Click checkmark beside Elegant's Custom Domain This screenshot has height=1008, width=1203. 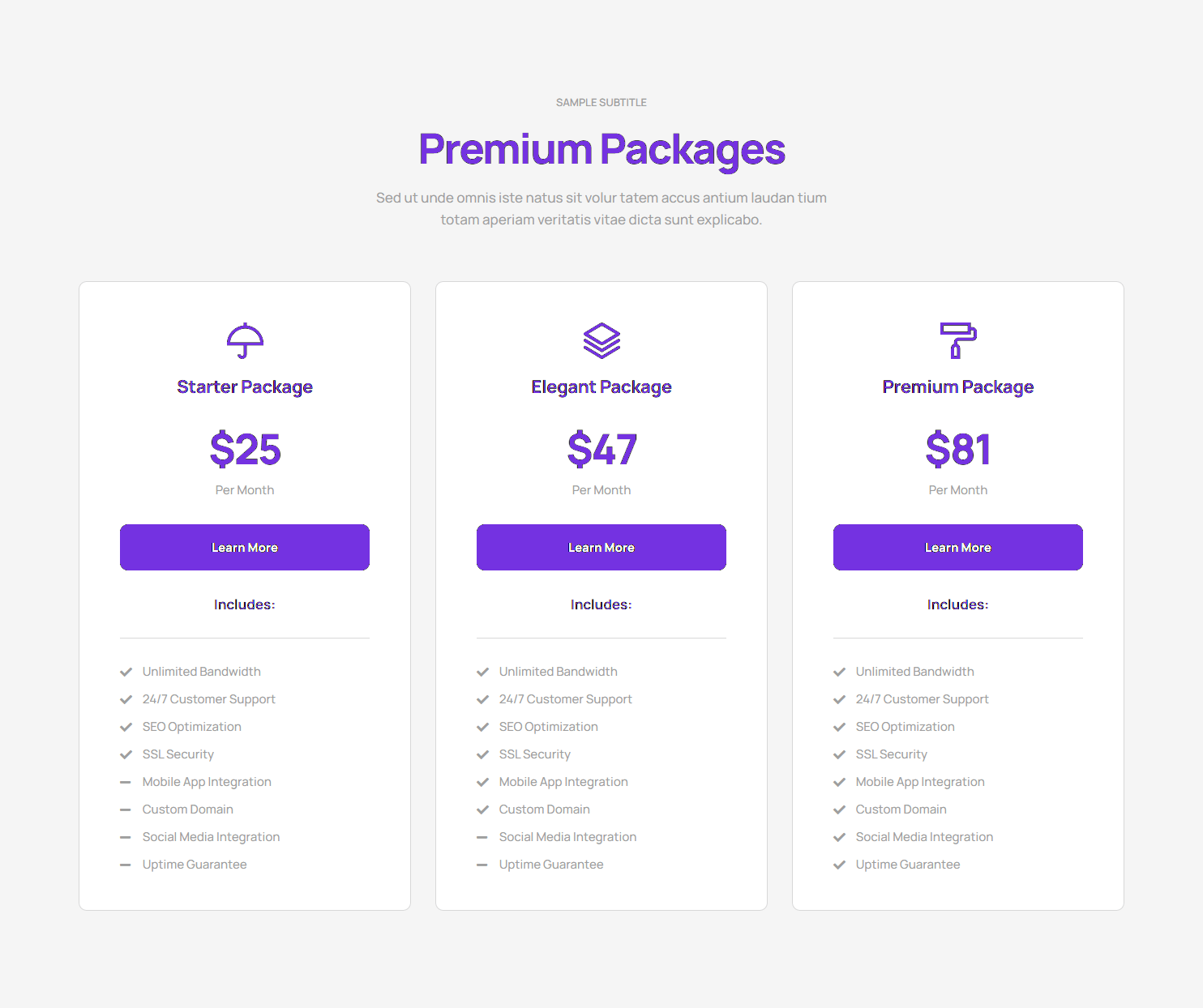pos(482,809)
